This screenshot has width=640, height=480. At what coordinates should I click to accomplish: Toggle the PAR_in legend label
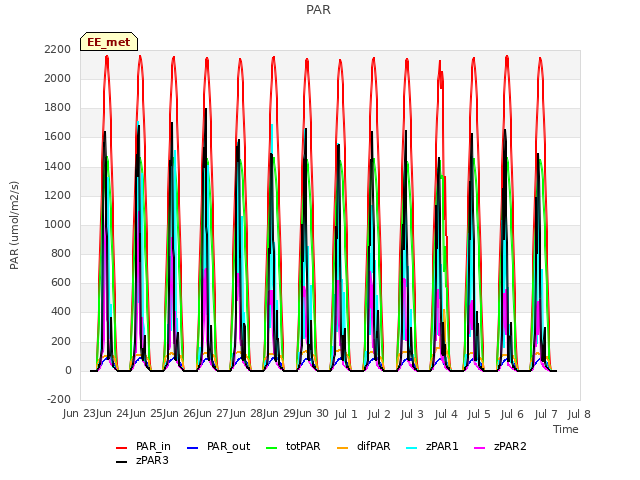coord(153,447)
